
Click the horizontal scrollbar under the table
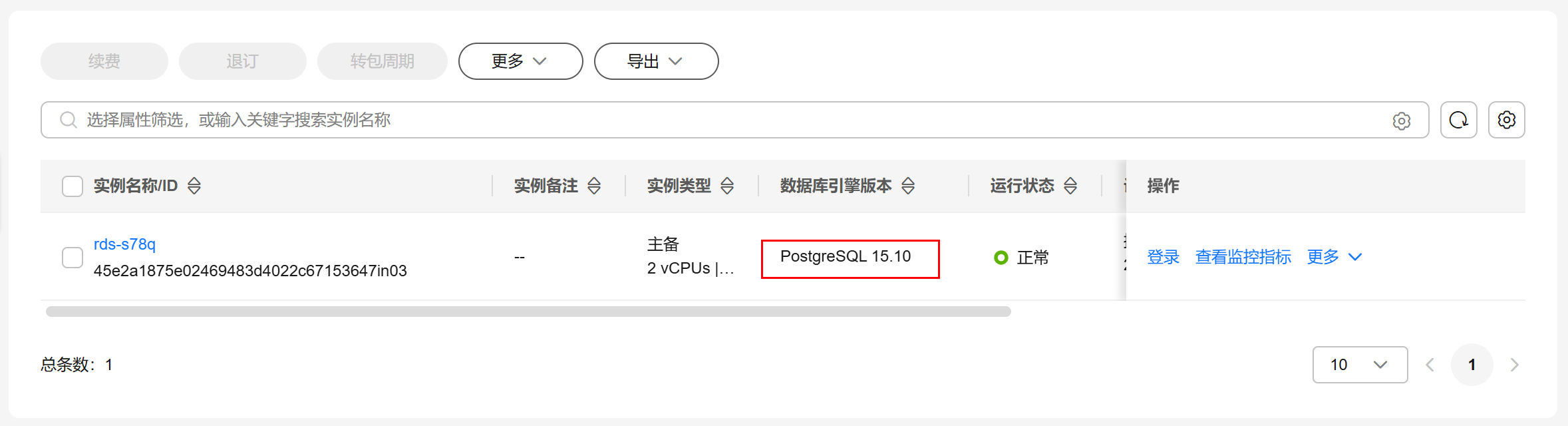click(528, 312)
